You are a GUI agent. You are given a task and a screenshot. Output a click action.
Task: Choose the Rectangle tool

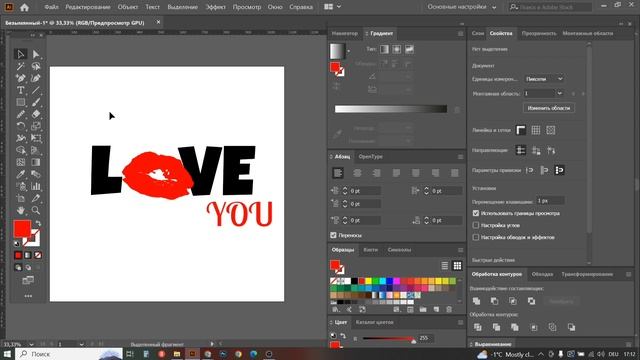coord(21,102)
